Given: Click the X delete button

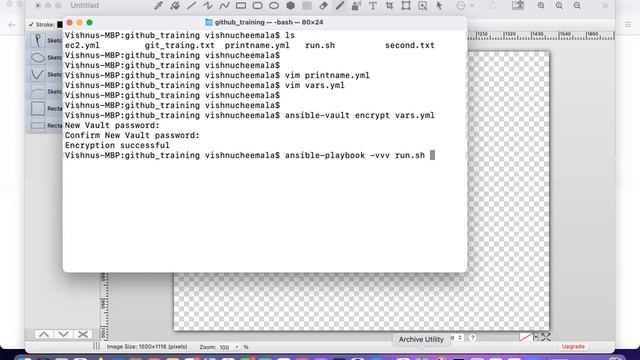Looking at the screenshot, I should [83, 335].
